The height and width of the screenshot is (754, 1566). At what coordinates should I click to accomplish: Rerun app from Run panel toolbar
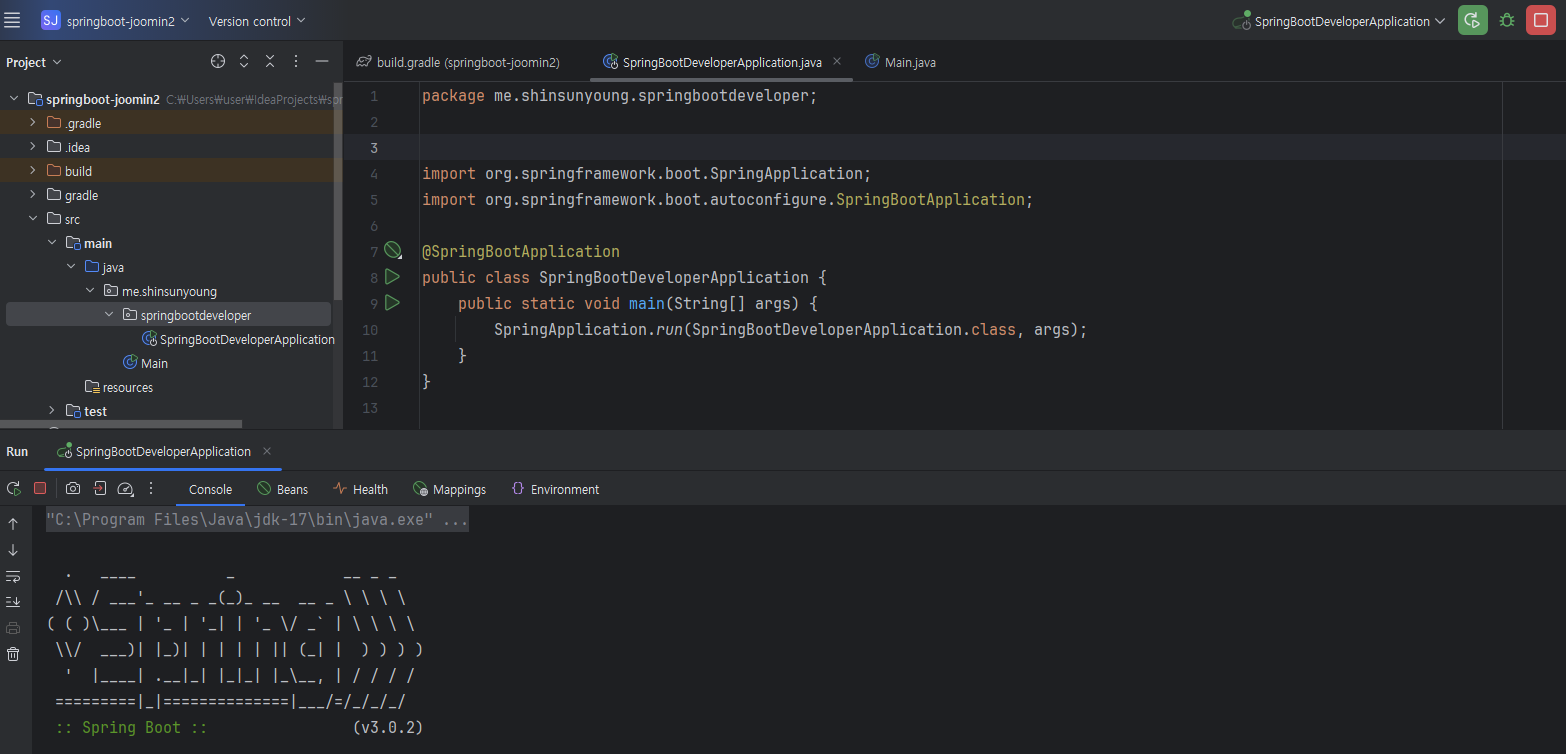coord(14,489)
